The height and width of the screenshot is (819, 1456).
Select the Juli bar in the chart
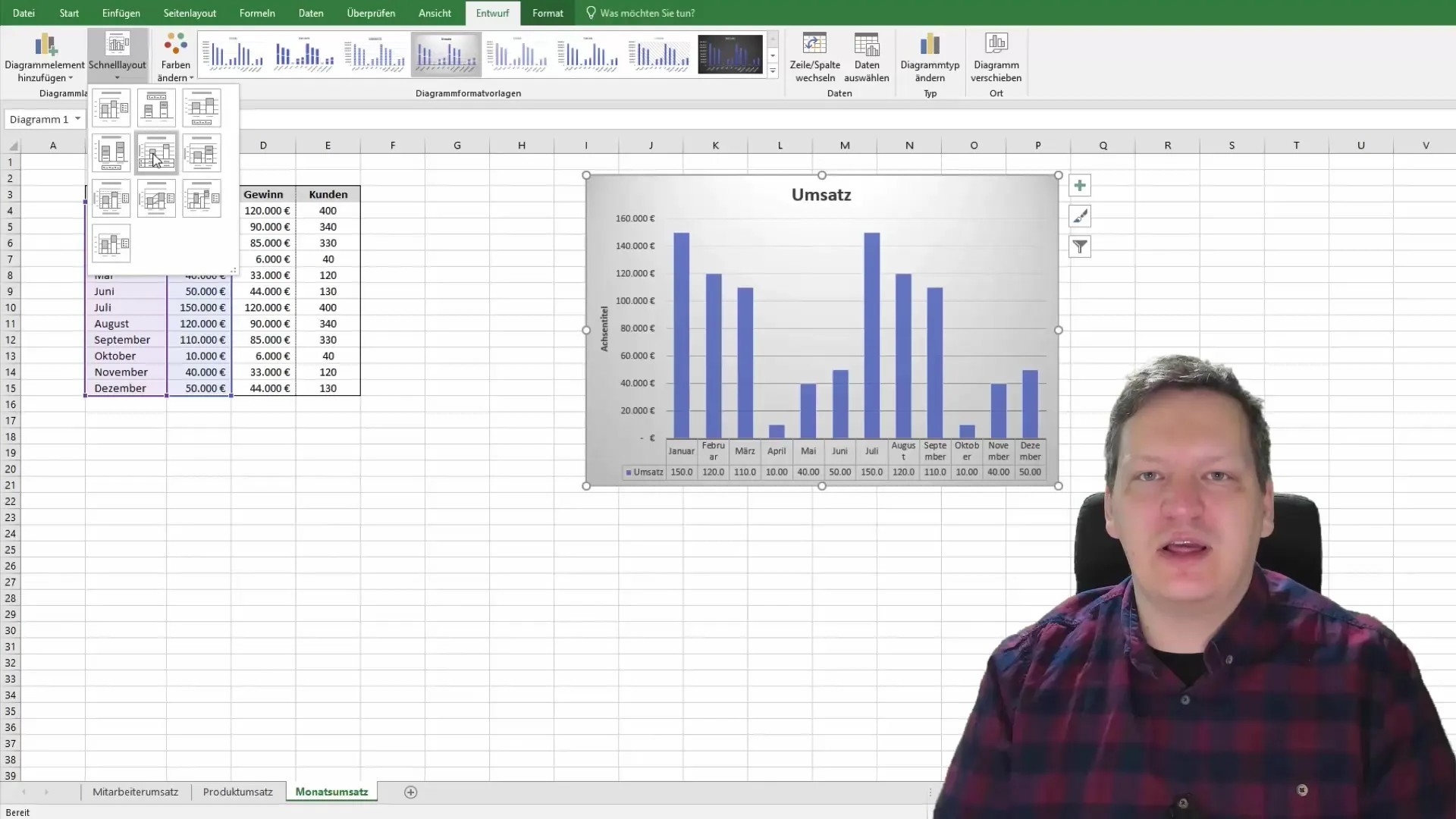(x=871, y=335)
